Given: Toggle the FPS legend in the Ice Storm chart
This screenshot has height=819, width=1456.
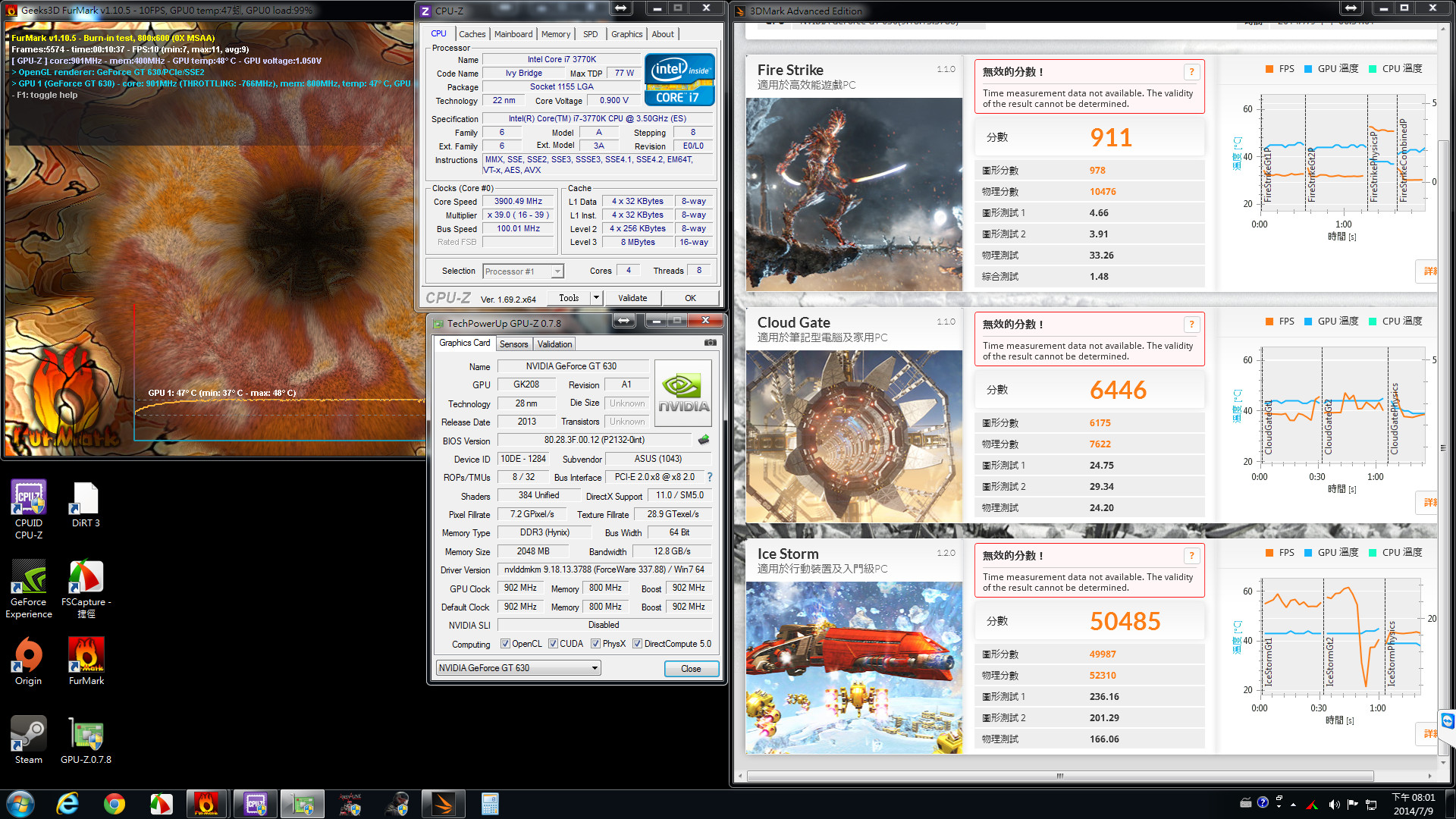Looking at the screenshot, I should [1280, 553].
